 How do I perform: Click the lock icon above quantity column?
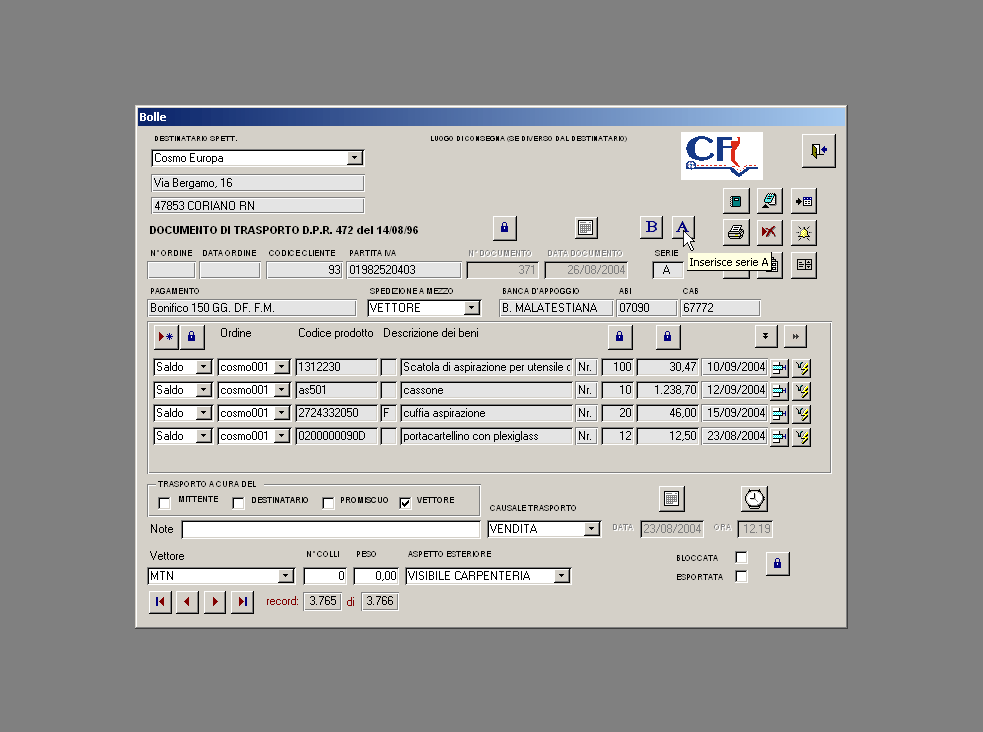click(x=619, y=337)
